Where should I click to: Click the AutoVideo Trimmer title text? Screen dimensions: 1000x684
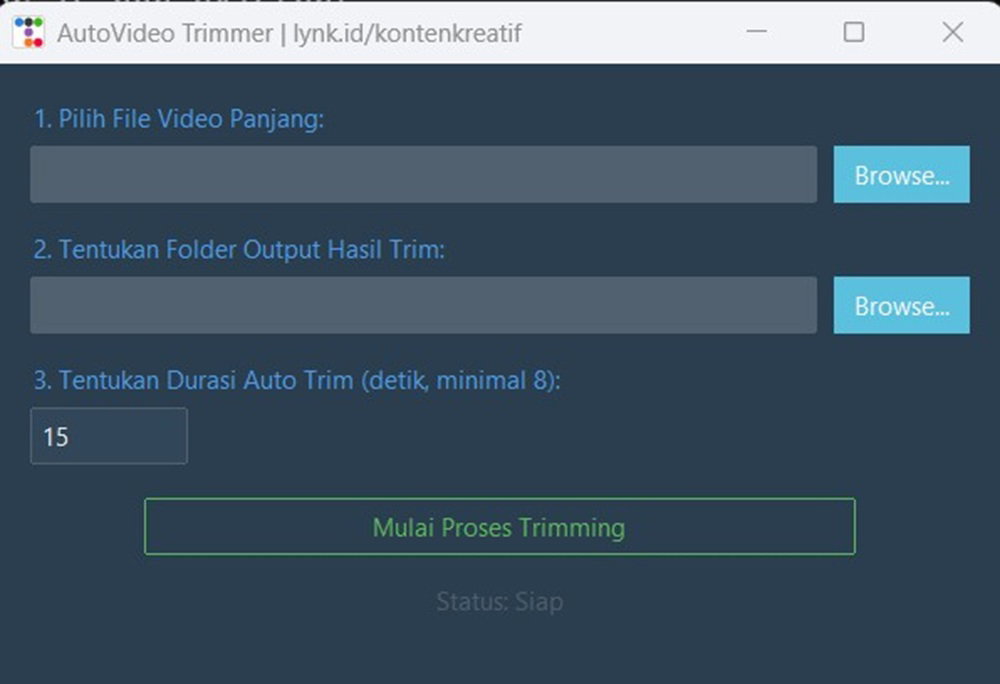tap(165, 33)
